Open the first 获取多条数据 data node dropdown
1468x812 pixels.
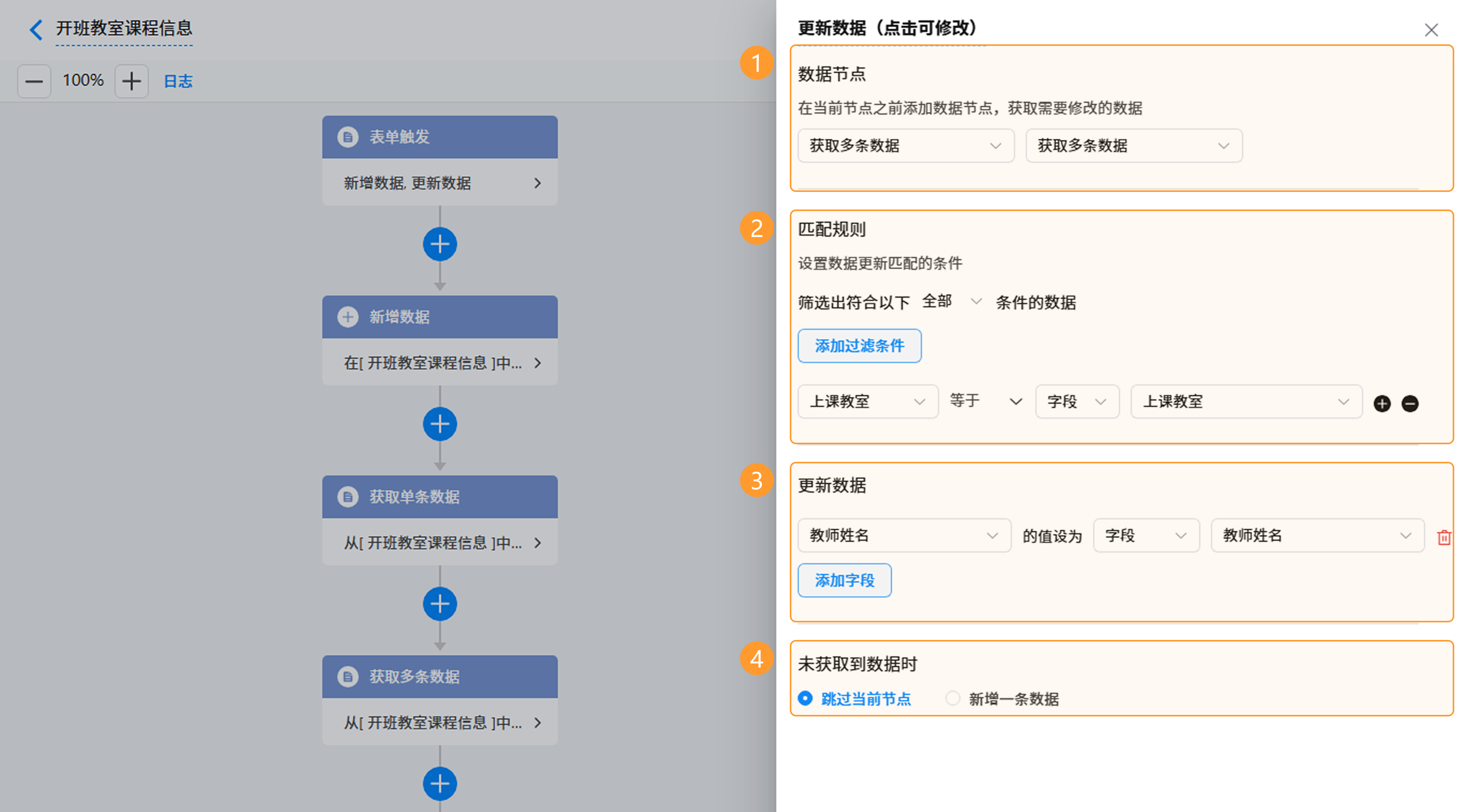[x=906, y=146]
